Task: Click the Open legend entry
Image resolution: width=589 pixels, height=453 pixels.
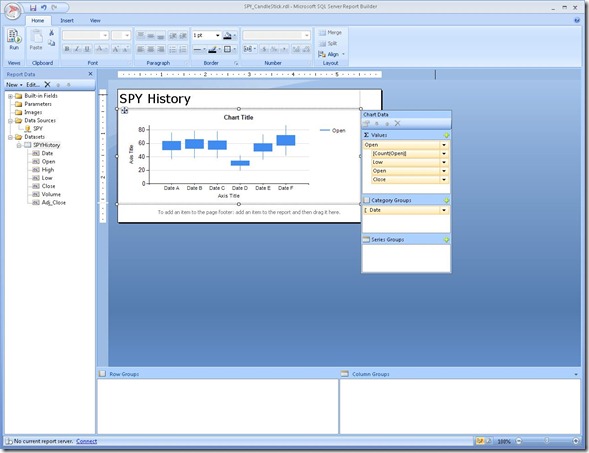Action: coord(332,130)
